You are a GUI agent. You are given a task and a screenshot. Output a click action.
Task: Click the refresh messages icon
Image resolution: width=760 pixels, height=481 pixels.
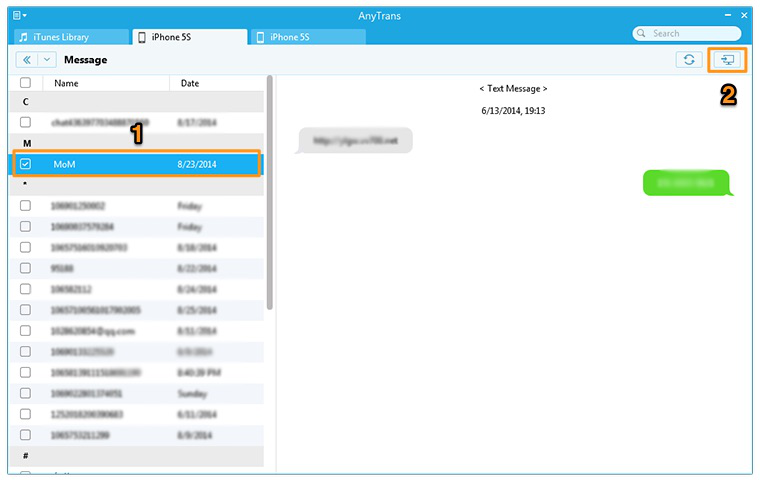(689, 60)
